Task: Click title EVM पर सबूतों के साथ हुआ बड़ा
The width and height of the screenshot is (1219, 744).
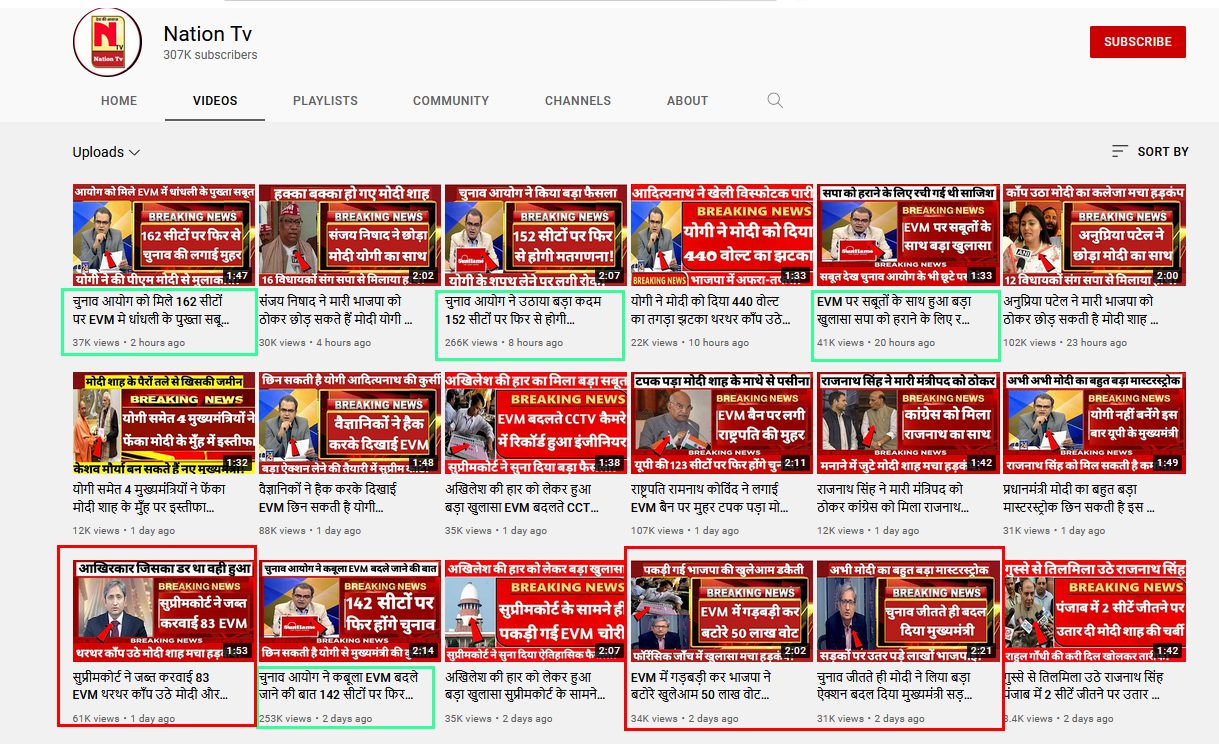Action: pos(895,310)
